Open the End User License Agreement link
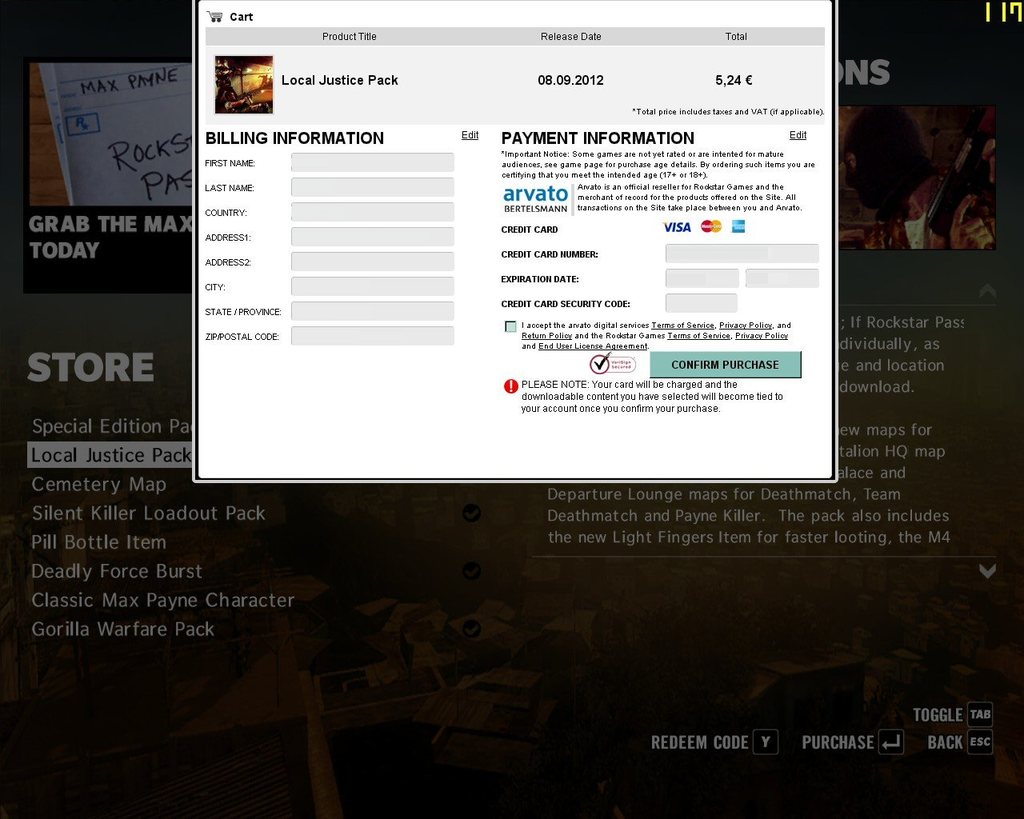This screenshot has height=819, width=1024. [x=593, y=346]
